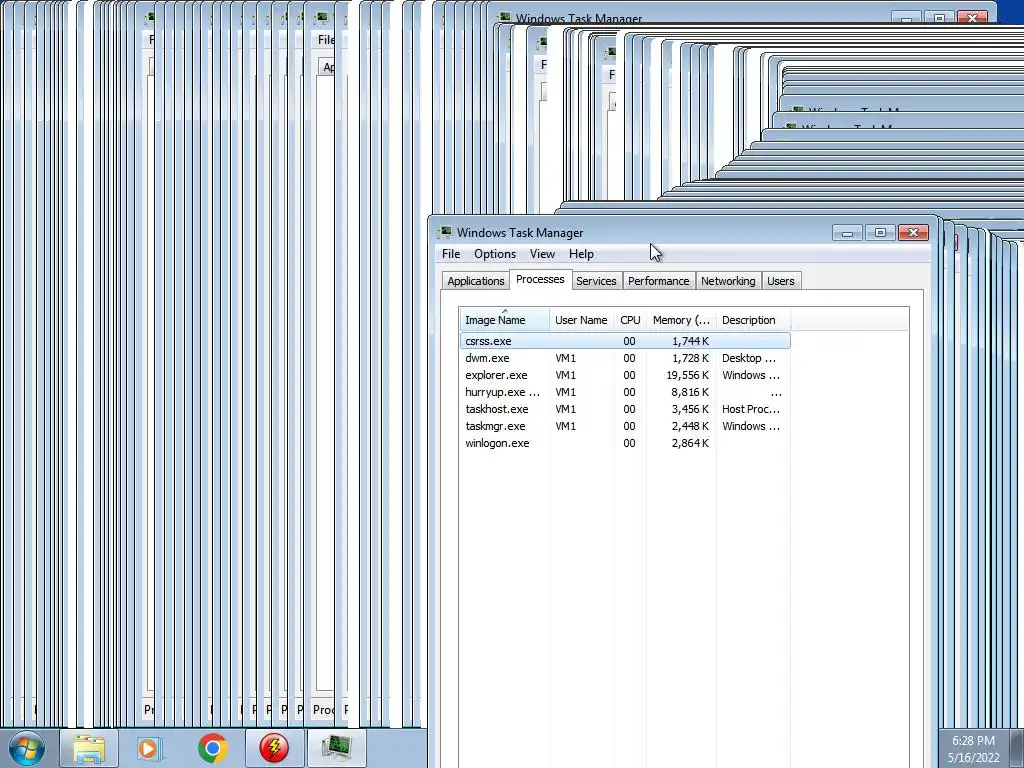The image size is (1024, 768).
Task: Switch to the Applications tab
Action: (475, 281)
